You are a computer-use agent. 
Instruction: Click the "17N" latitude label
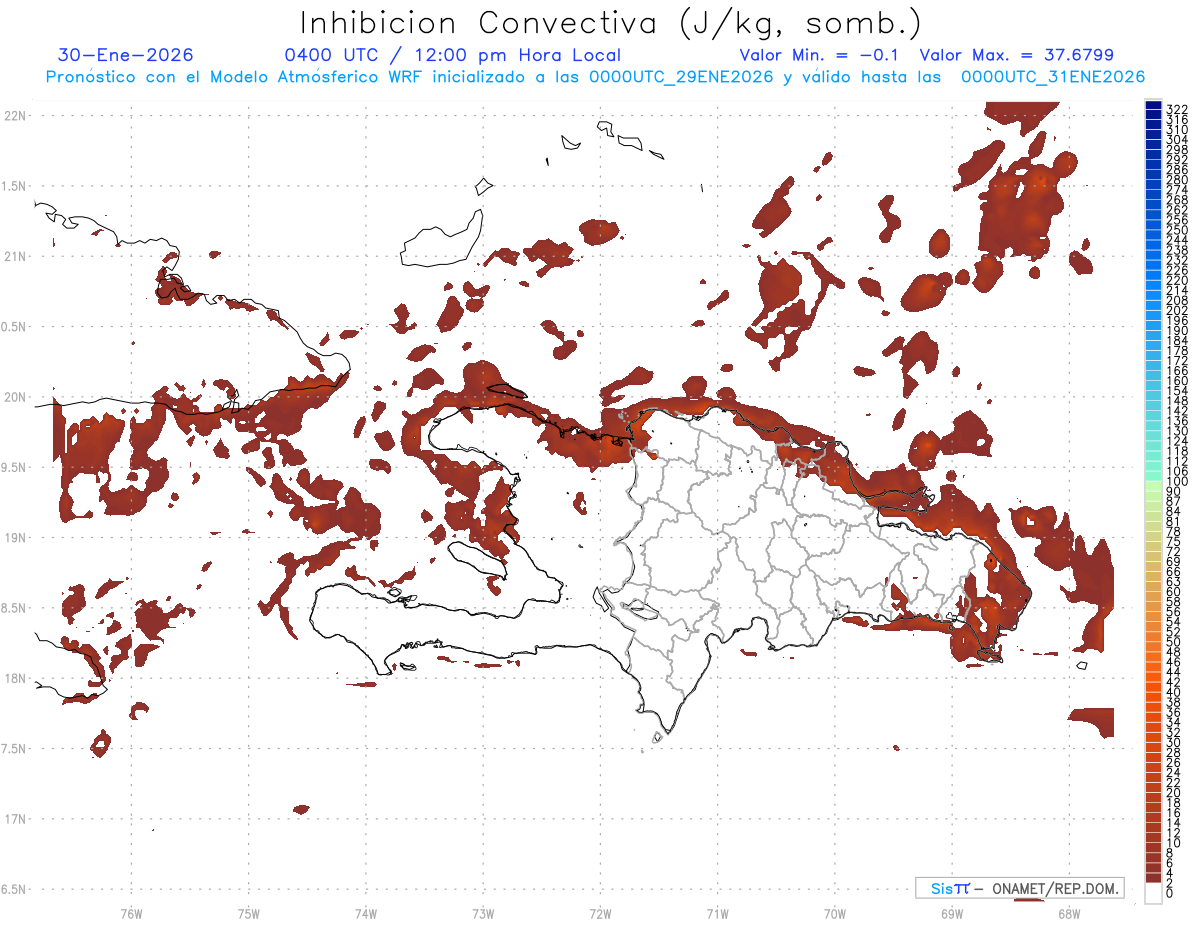coord(15,819)
